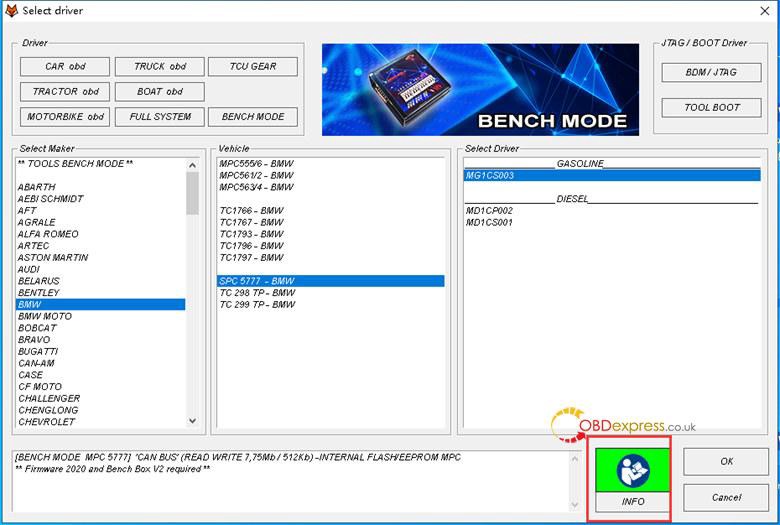Select TC1796 - BMW vehicle
The height and width of the screenshot is (525, 780).
(331, 246)
